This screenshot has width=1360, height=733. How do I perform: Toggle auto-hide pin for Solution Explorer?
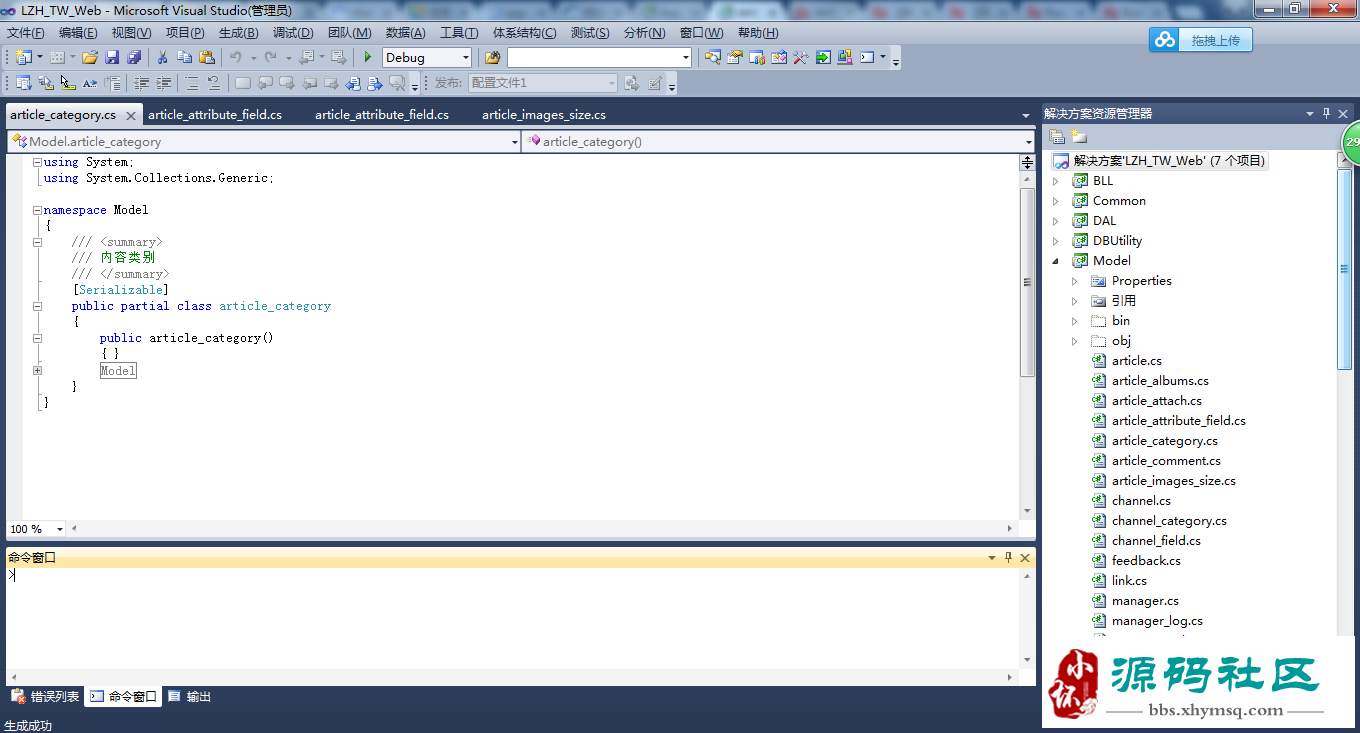(1327, 114)
